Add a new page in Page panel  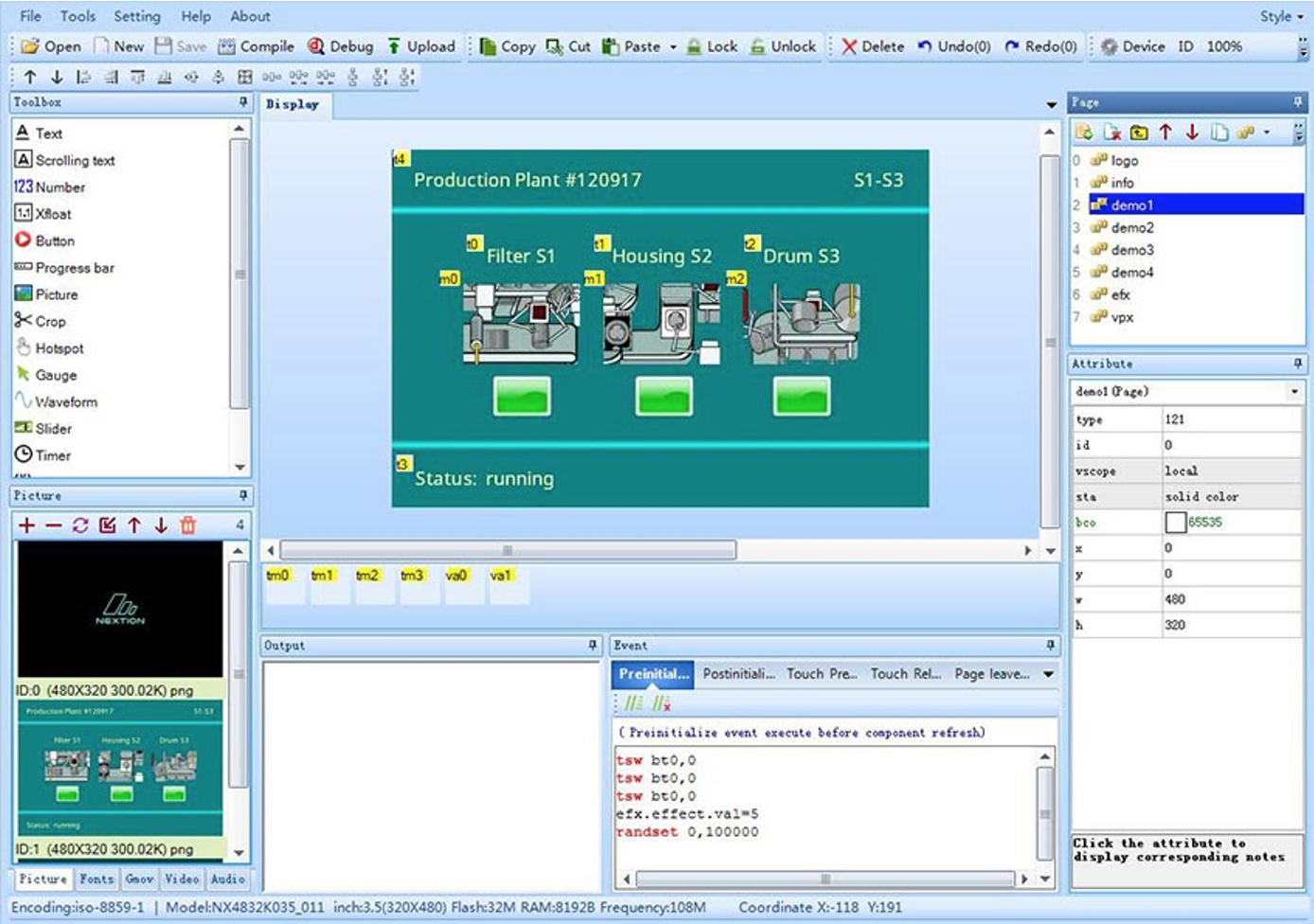[1085, 133]
